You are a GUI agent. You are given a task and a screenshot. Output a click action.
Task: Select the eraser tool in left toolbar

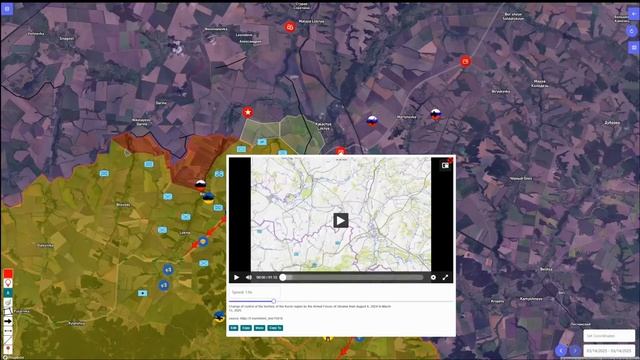pos(8,302)
